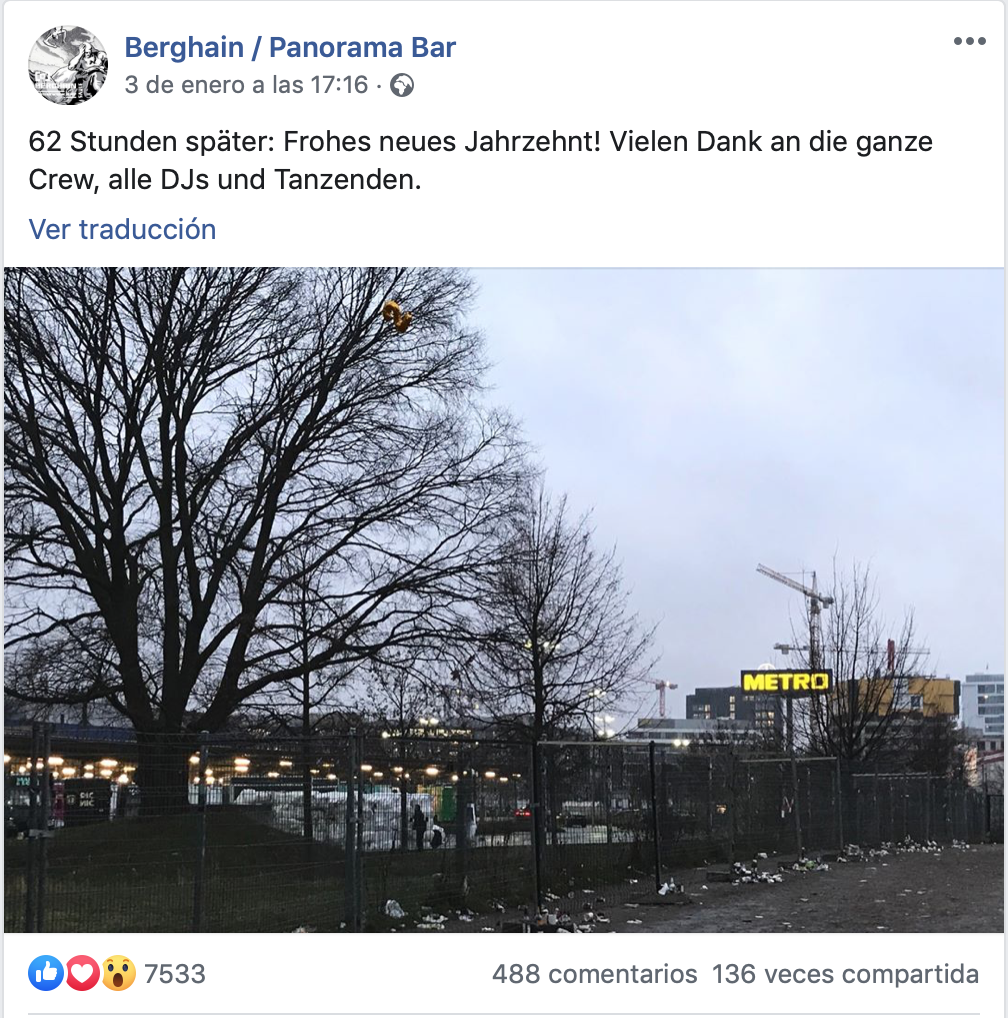The width and height of the screenshot is (1008, 1018).
Task: Click the post text starting 62 Stunden später
Action: click(480, 160)
